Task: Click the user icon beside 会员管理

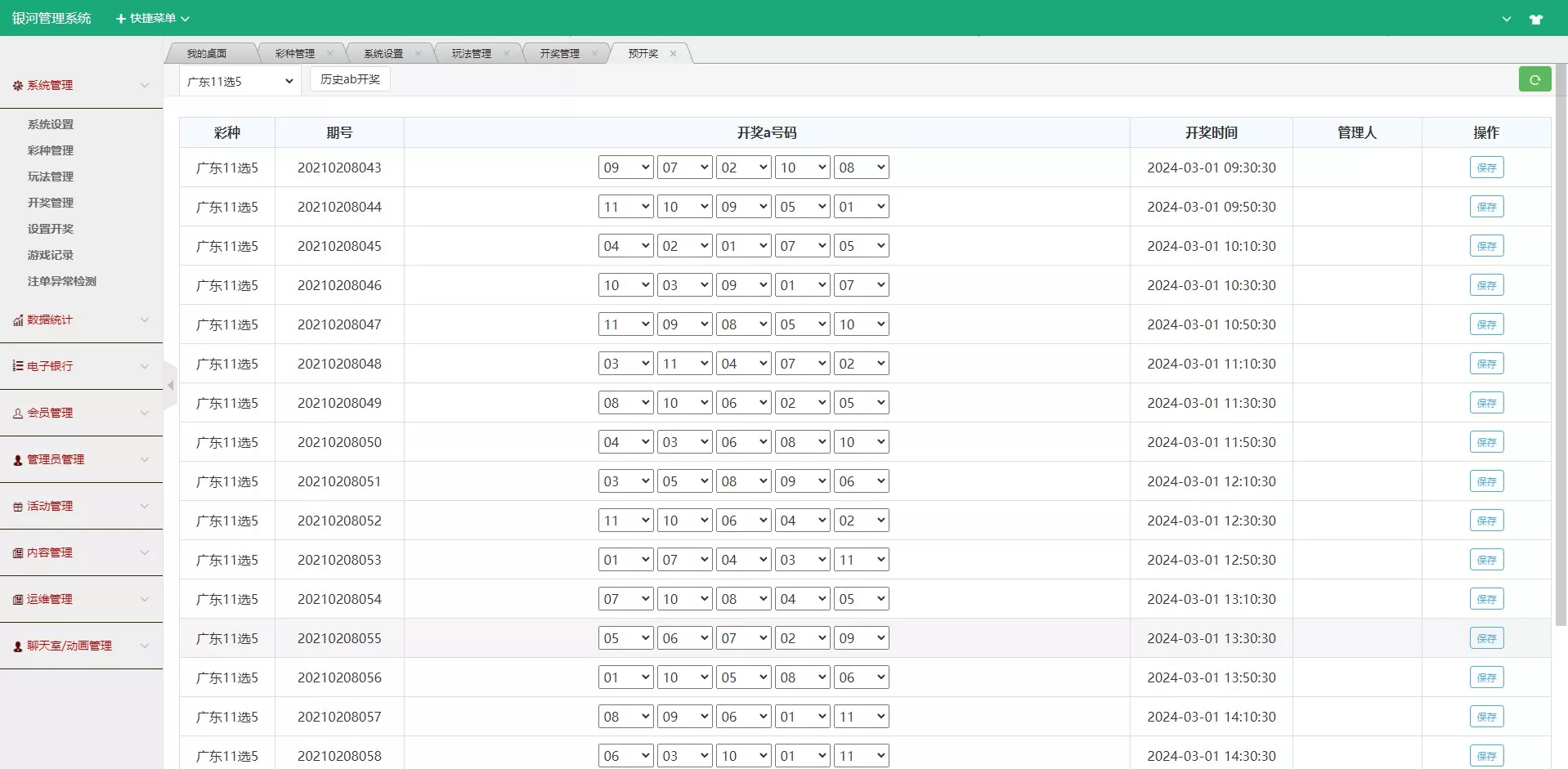Action: (17, 414)
